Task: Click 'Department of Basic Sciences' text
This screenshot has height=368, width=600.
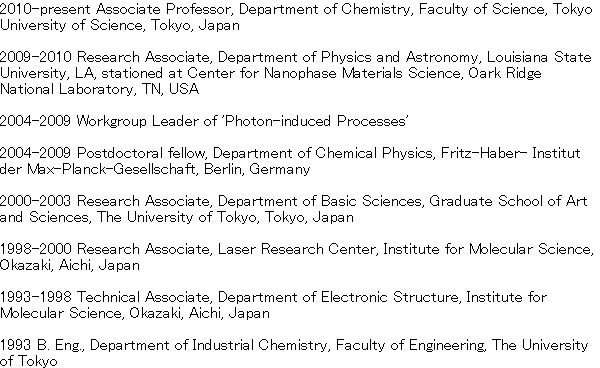Action: pos(321,201)
